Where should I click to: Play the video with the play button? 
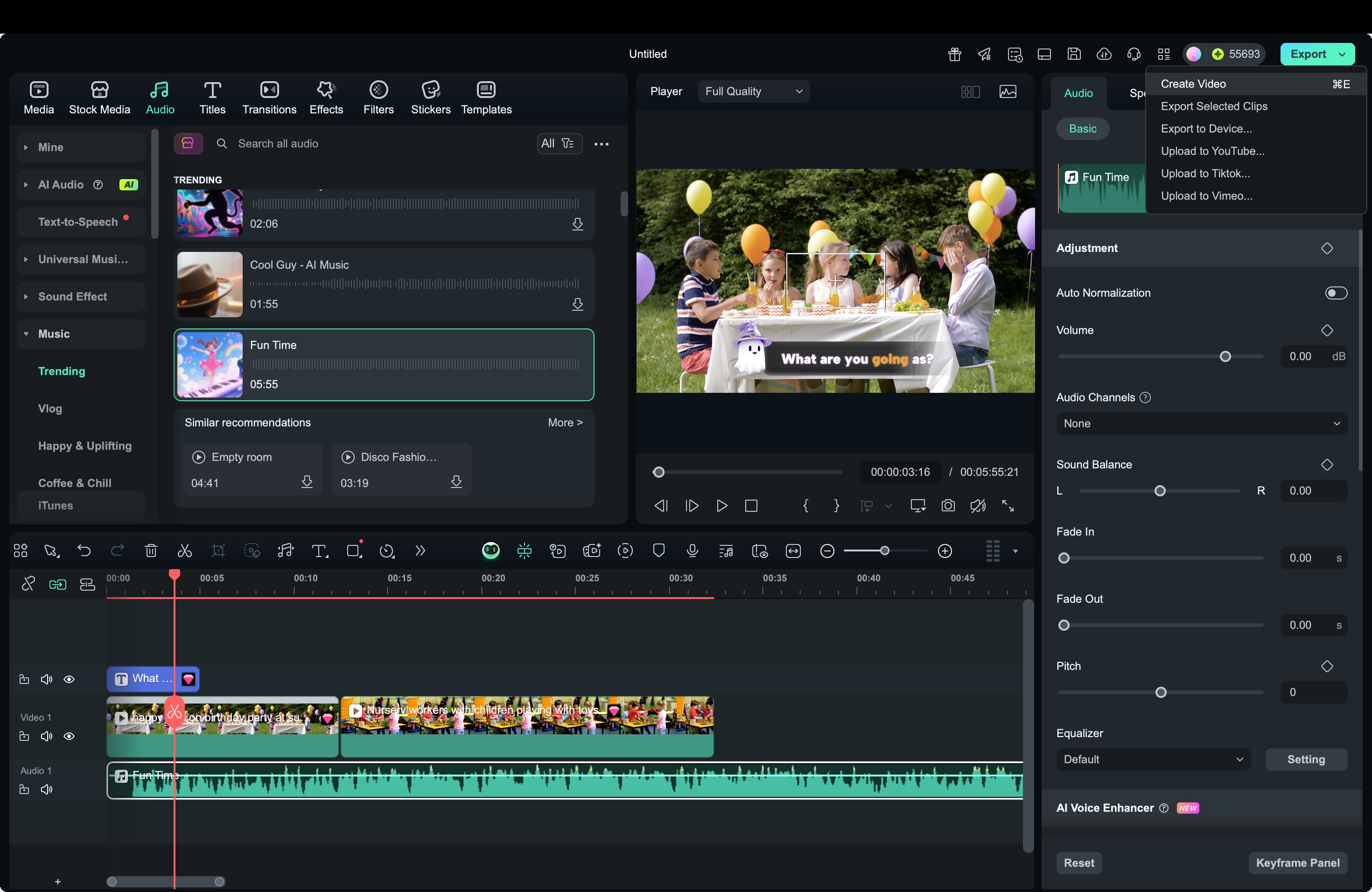click(722, 506)
